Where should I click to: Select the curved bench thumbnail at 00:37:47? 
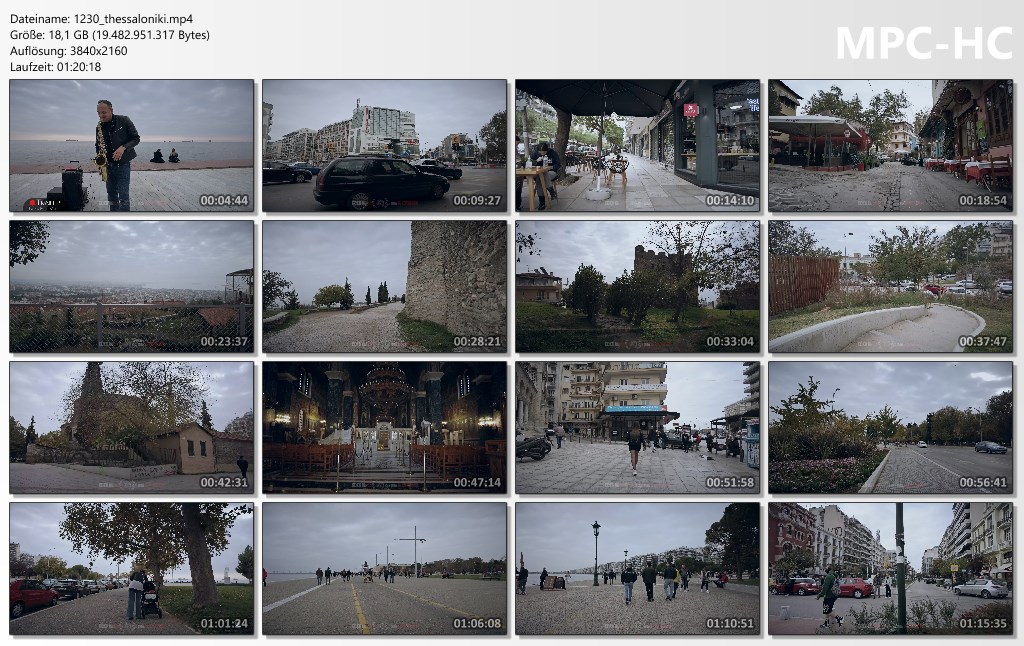tap(891, 287)
